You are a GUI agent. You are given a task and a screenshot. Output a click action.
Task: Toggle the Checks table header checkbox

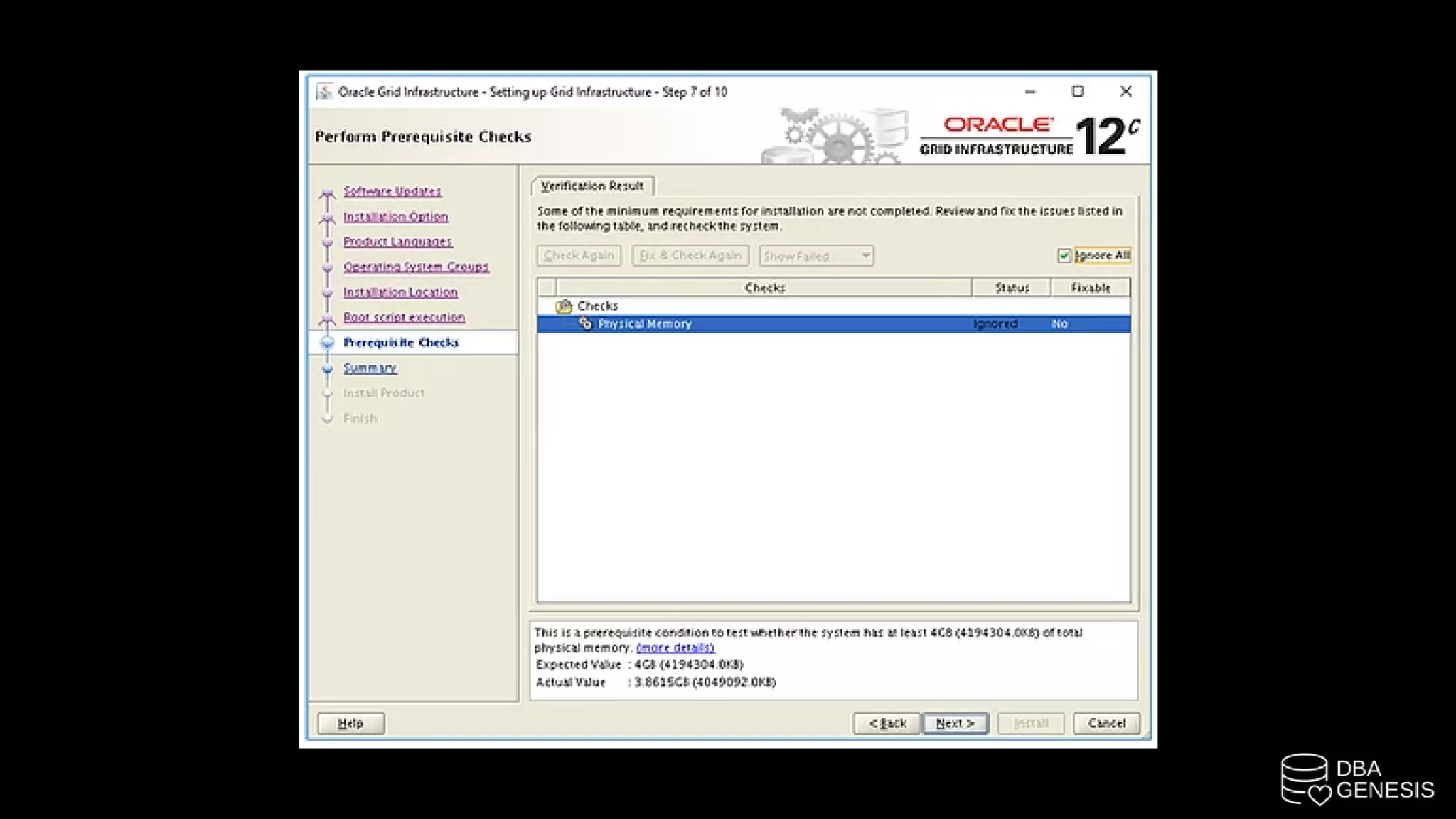[547, 287]
